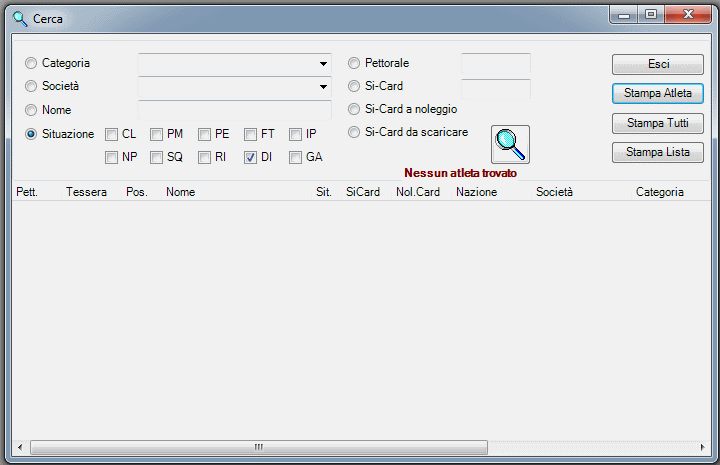
Task: Click the Cerca window title icon
Action: pos(20,19)
